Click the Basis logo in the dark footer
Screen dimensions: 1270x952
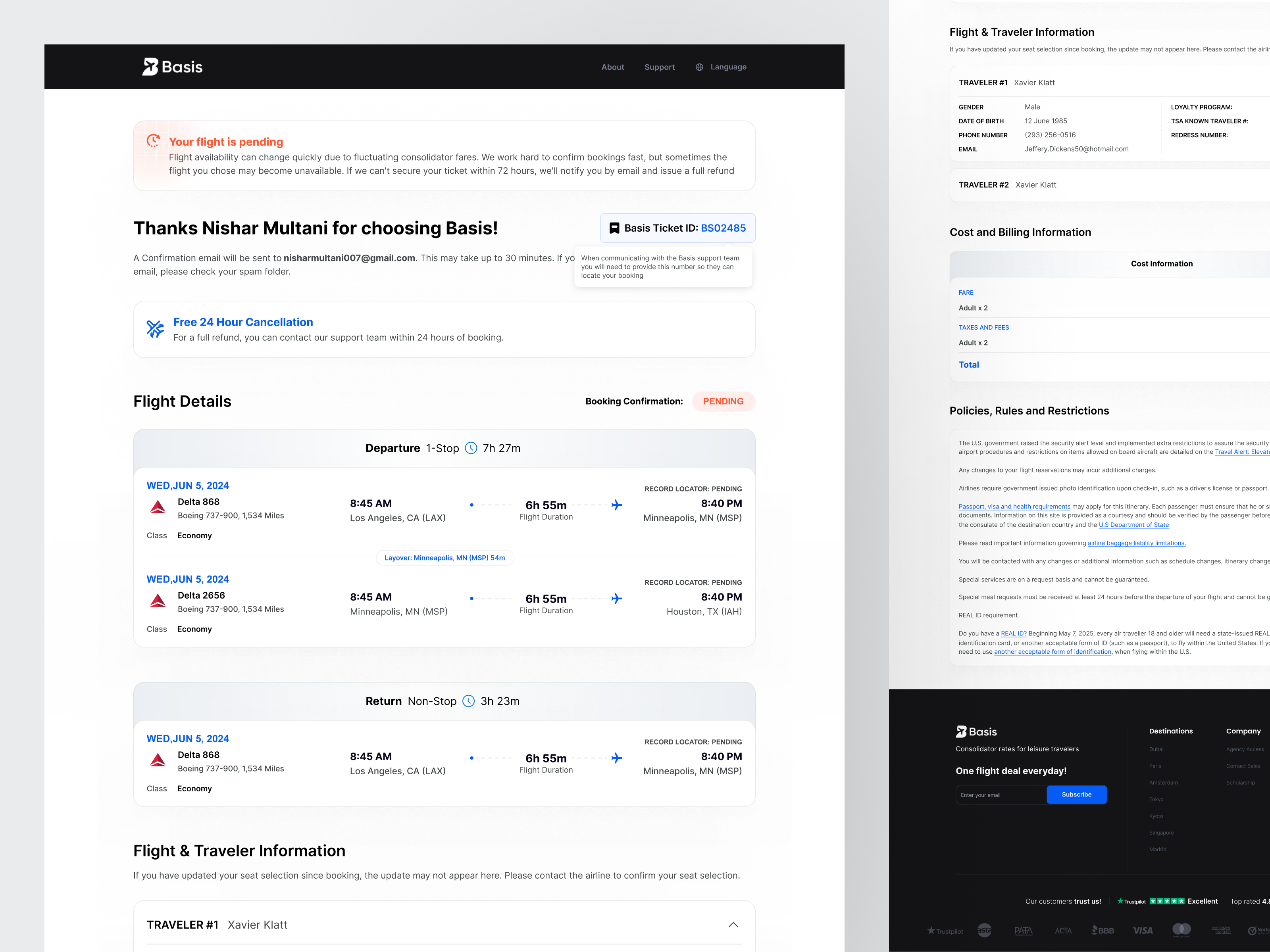(976, 731)
